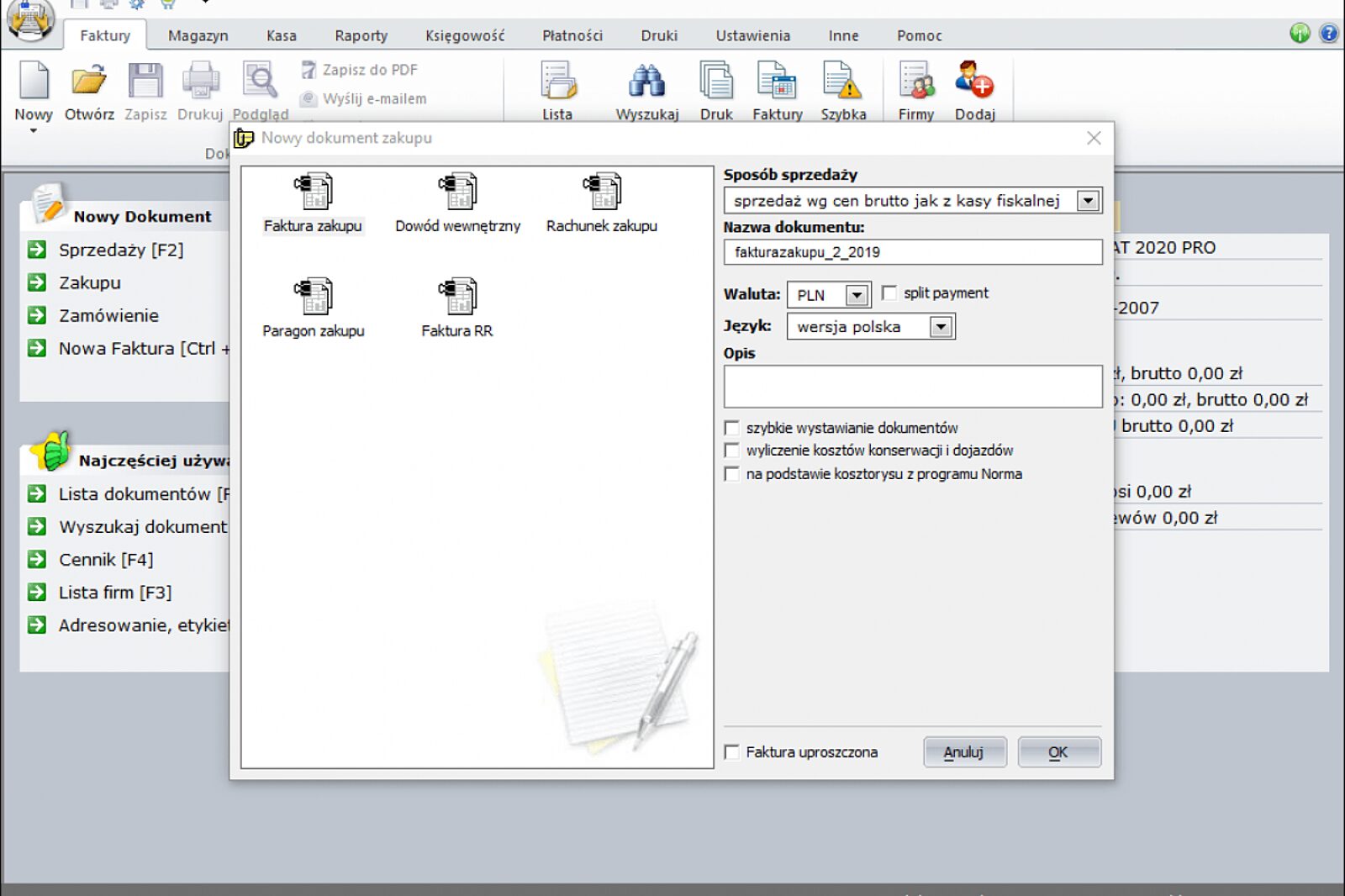Image resolution: width=1345 pixels, height=896 pixels.
Task: Expand the Sposób sprzedaży dropdown
Action: (1088, 201)
